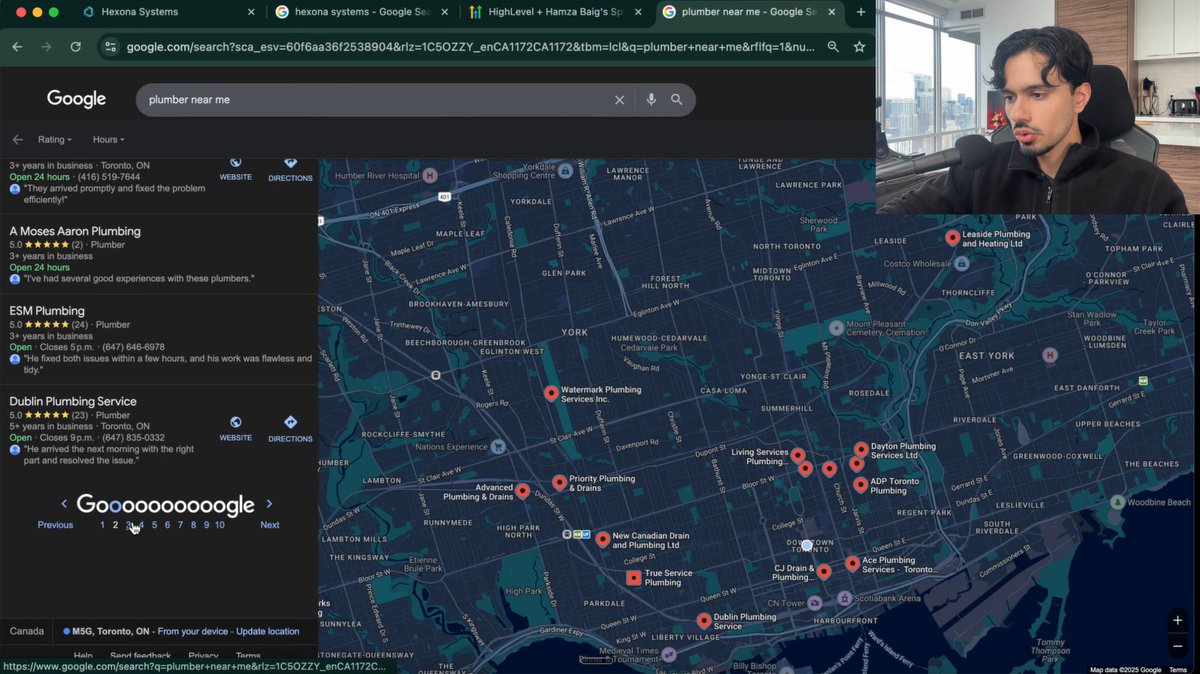Select the ADP Toronto Plumbing map pin
The width and height of the screenshot is (1200, 674).
pyautogui.click(x=861, y=484)
